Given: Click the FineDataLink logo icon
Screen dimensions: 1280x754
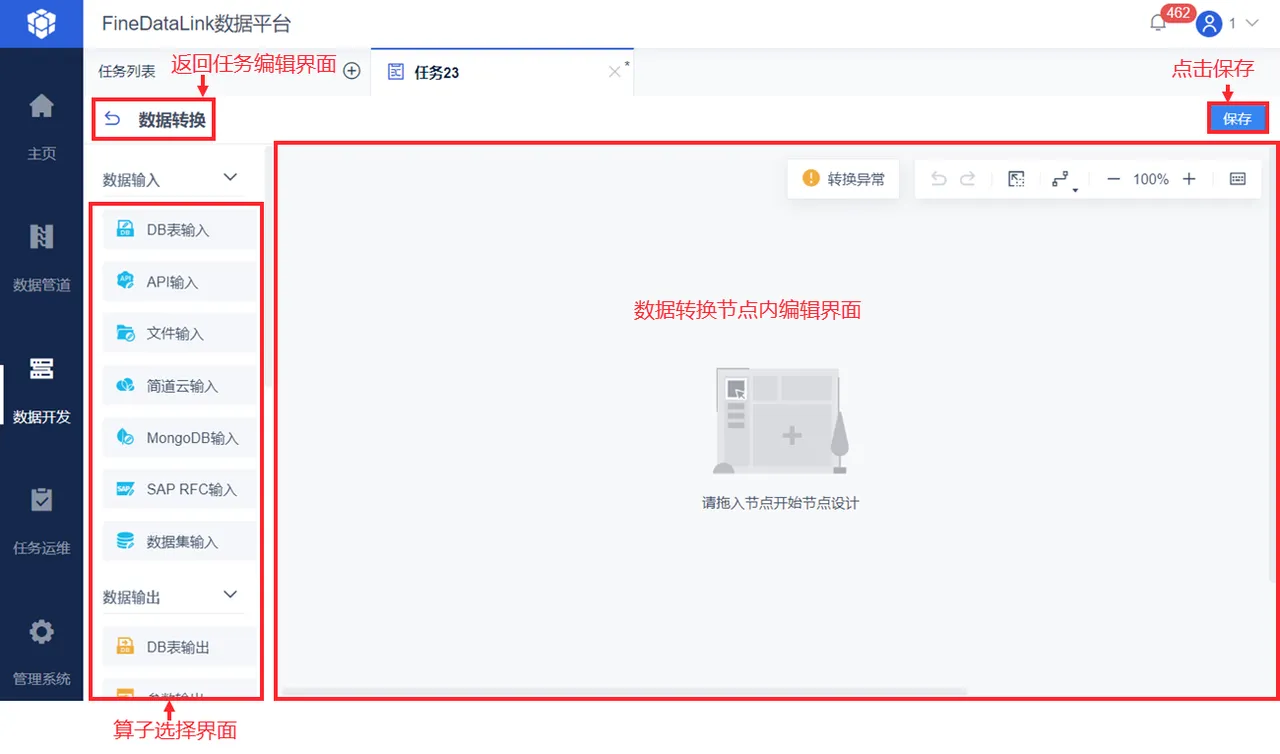Looking at the screenshot, I should tap(41, 23).
